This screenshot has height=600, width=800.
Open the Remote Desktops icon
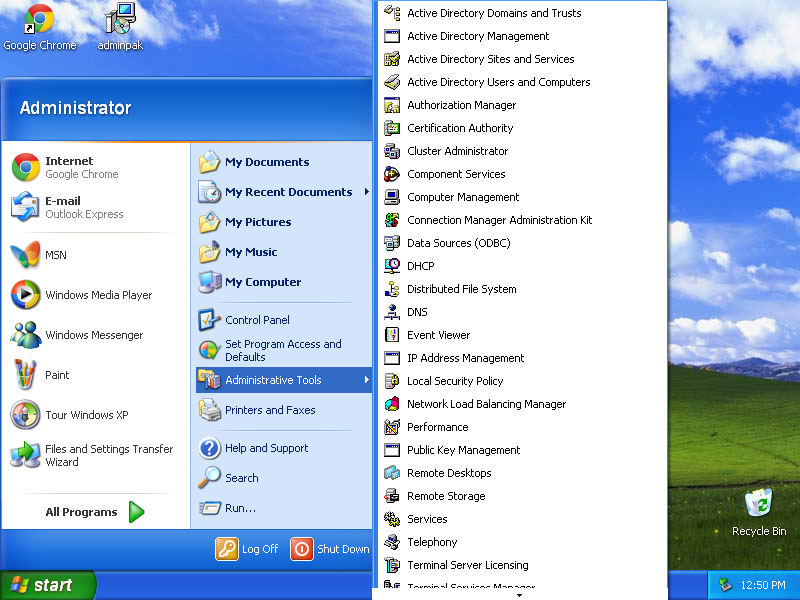(392, 472)
